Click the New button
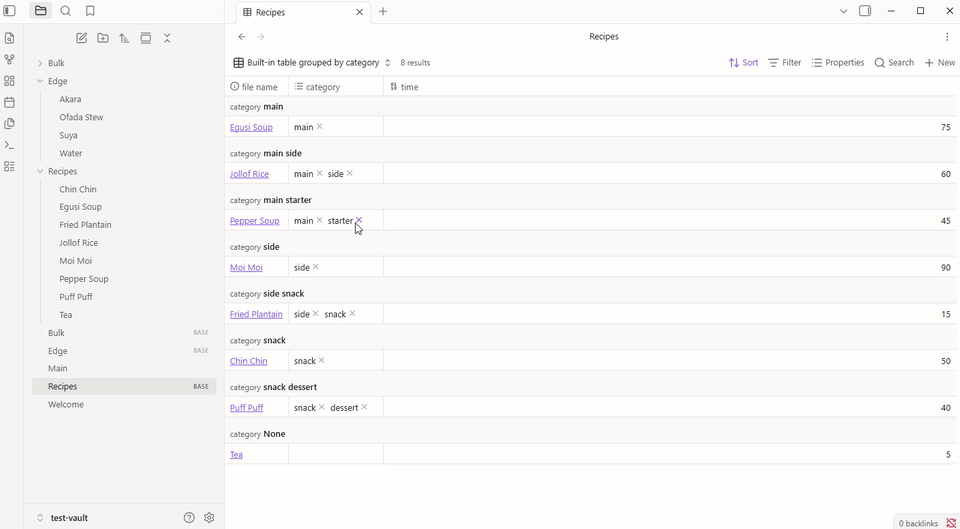Image resolution: width=960 pixels, height=529 pixels. (x=940, y=62)
